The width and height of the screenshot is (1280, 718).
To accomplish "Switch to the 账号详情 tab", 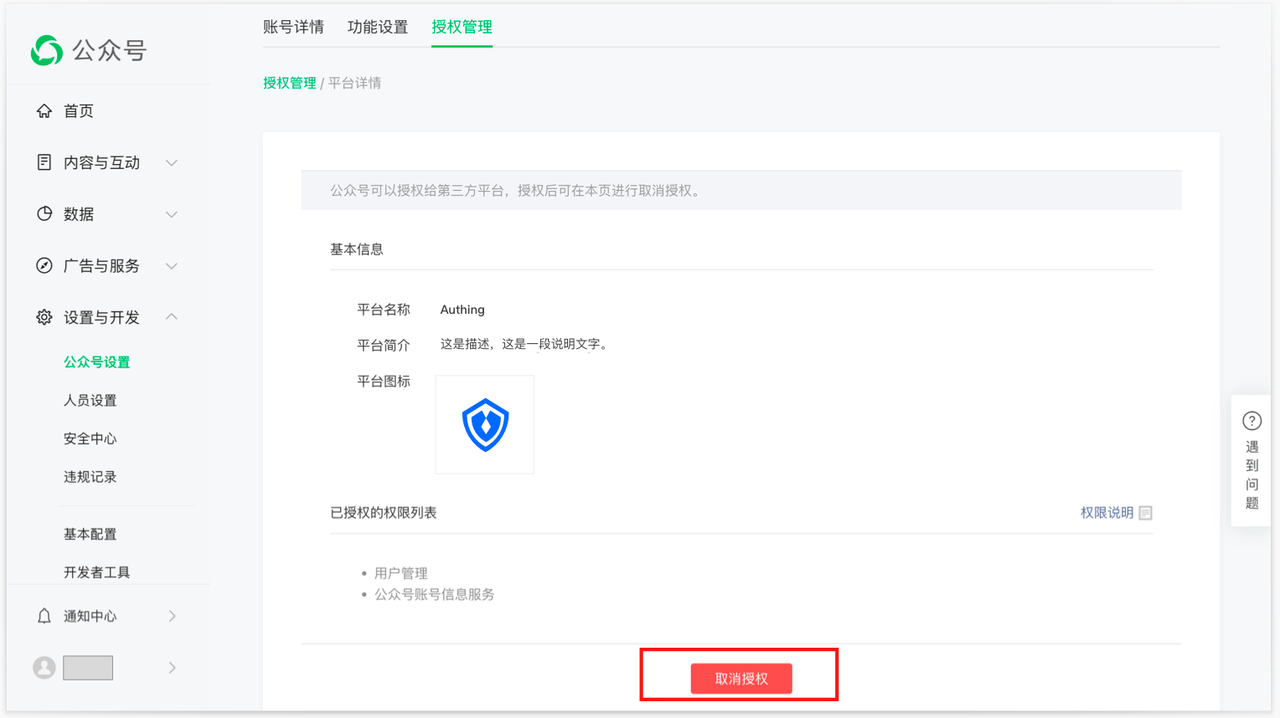I will [292, 27].
